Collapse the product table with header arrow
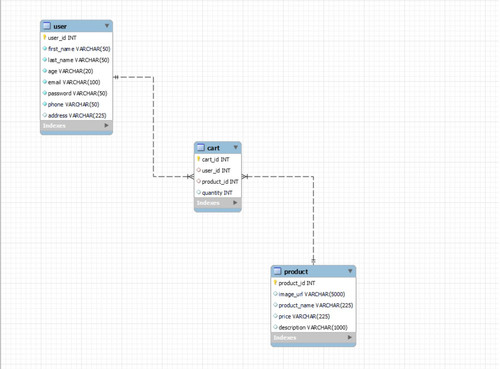 tap(350, 271)
